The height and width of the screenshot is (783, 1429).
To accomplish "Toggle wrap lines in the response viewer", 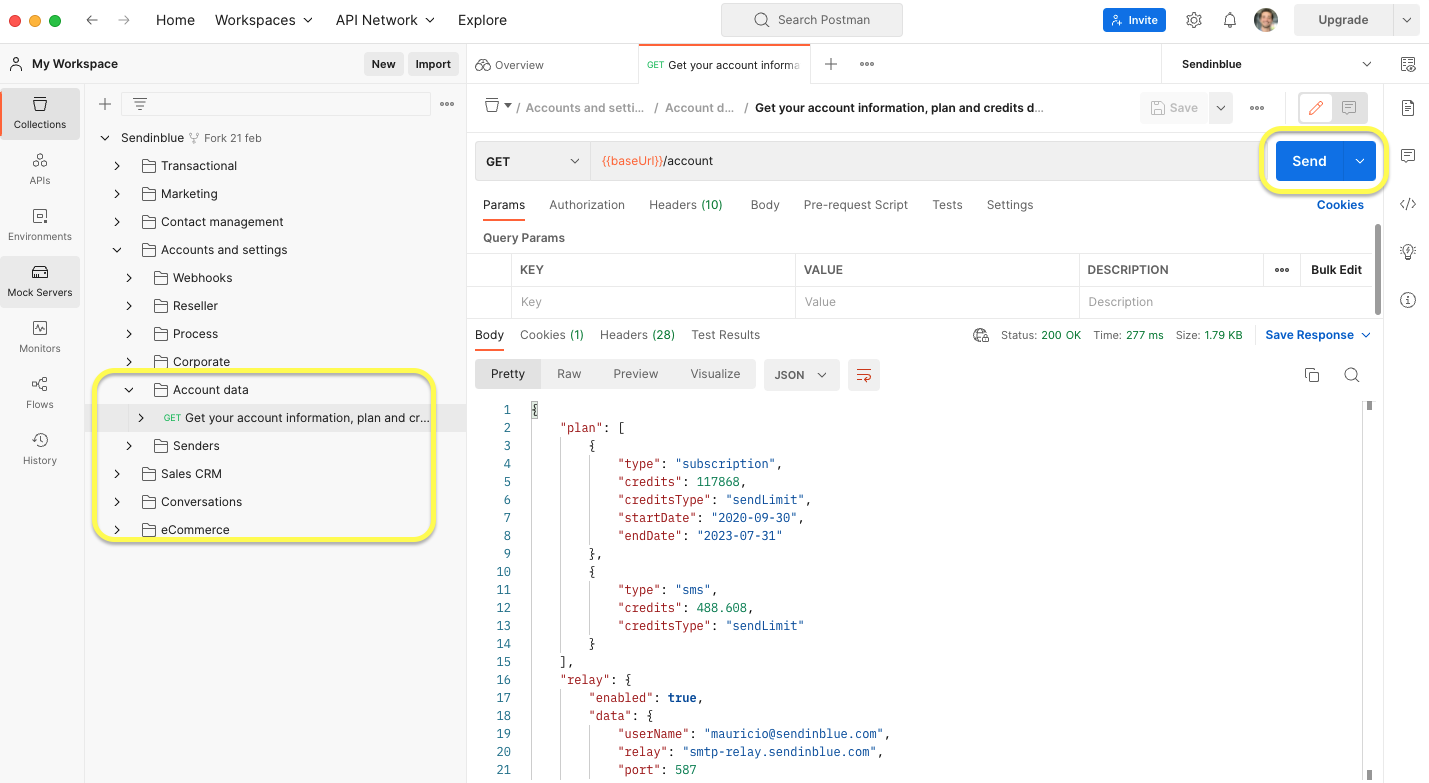I will coord(864,374).
